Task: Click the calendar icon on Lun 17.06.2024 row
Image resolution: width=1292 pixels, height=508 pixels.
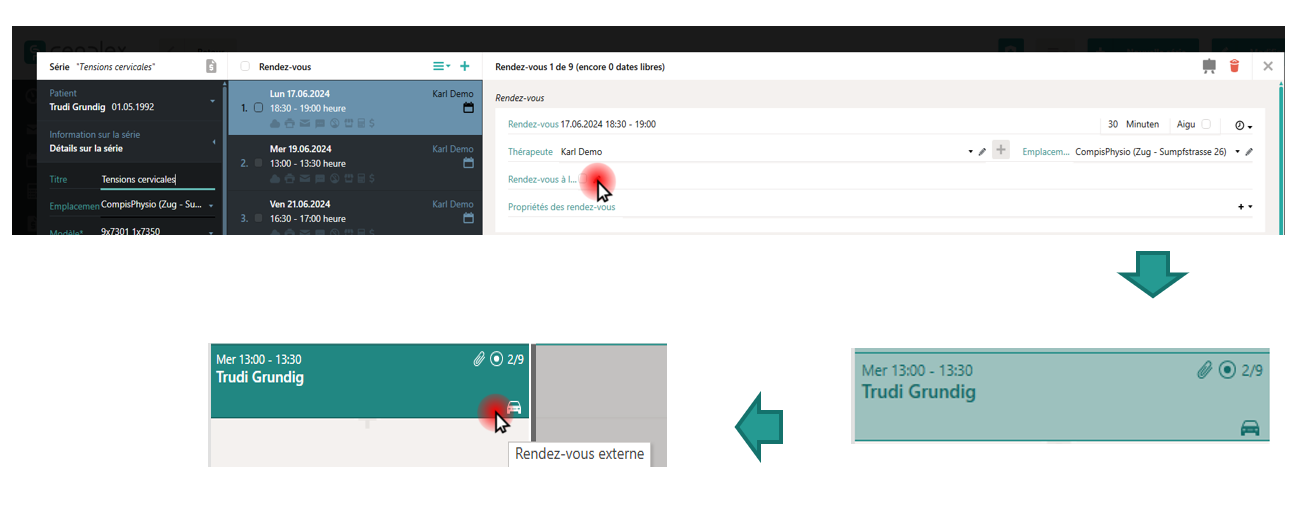Action: pos(468,108)
